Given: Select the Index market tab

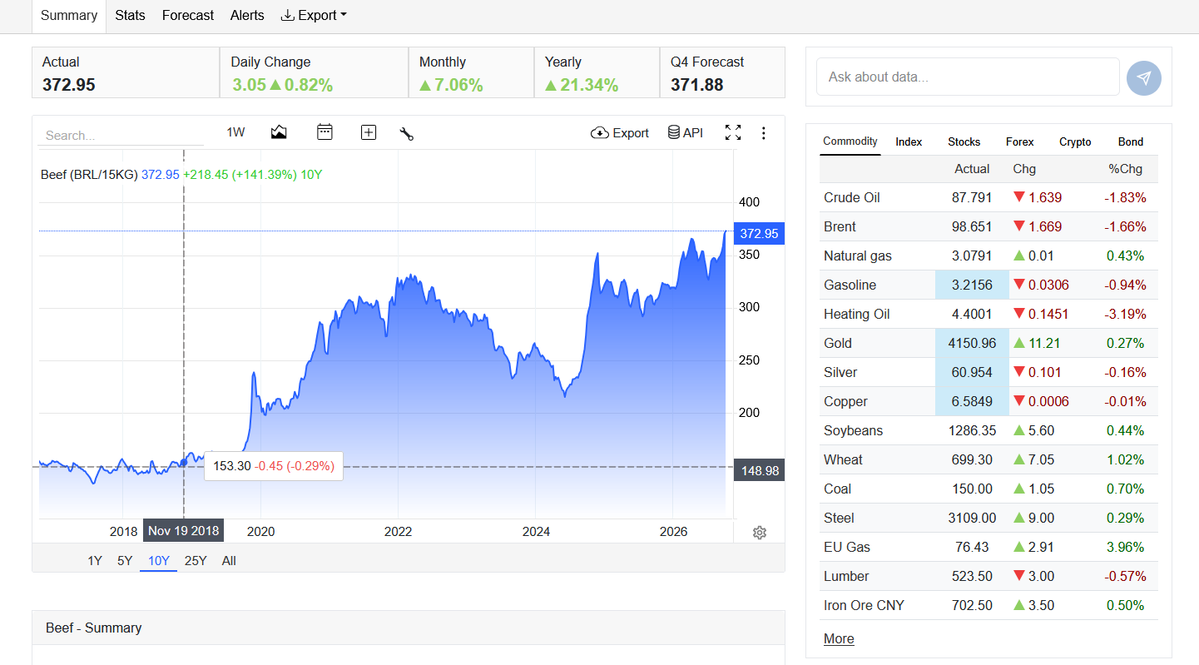Looking at the screenshot, I should [908, 142].
